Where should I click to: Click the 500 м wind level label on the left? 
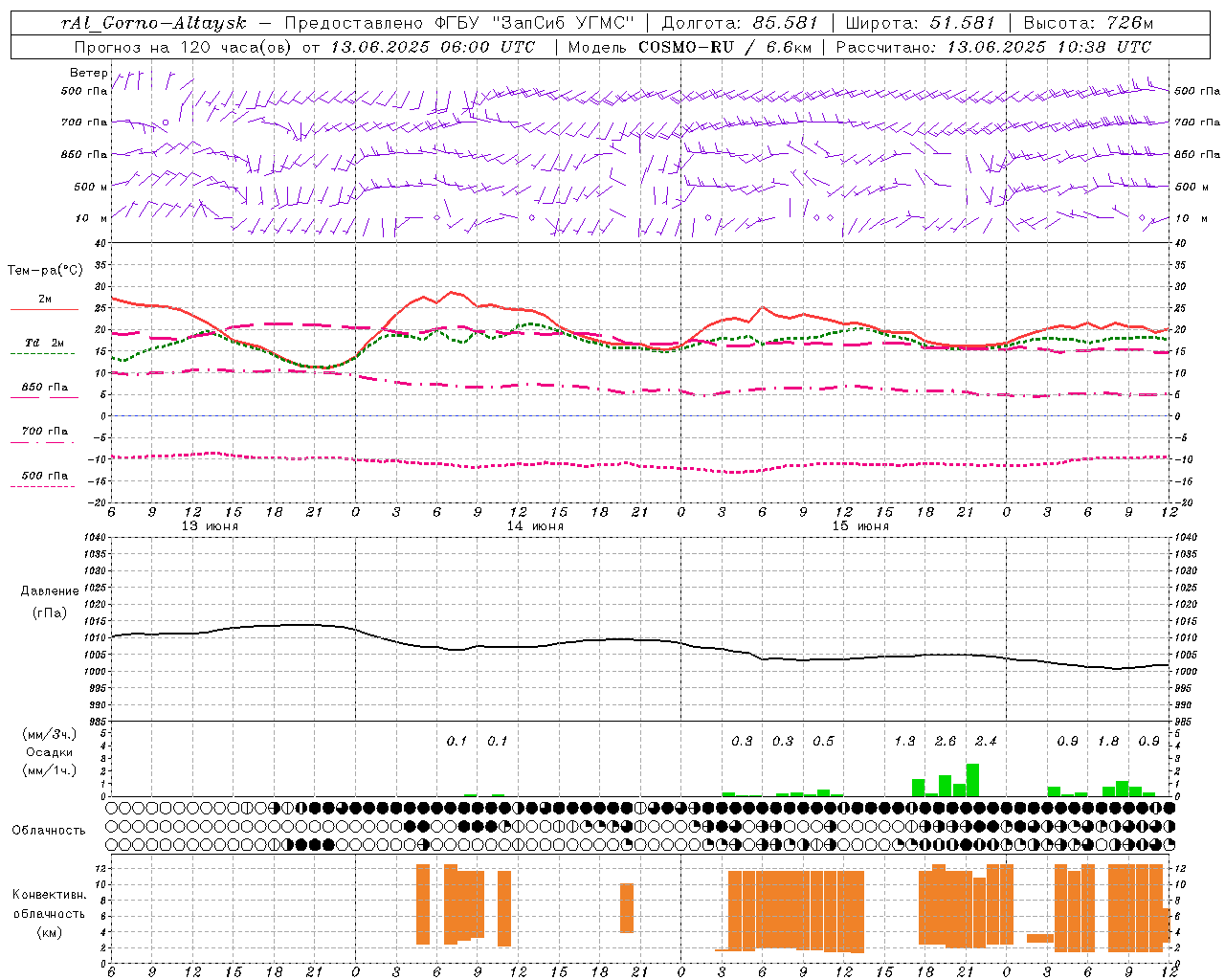[91, 187]
